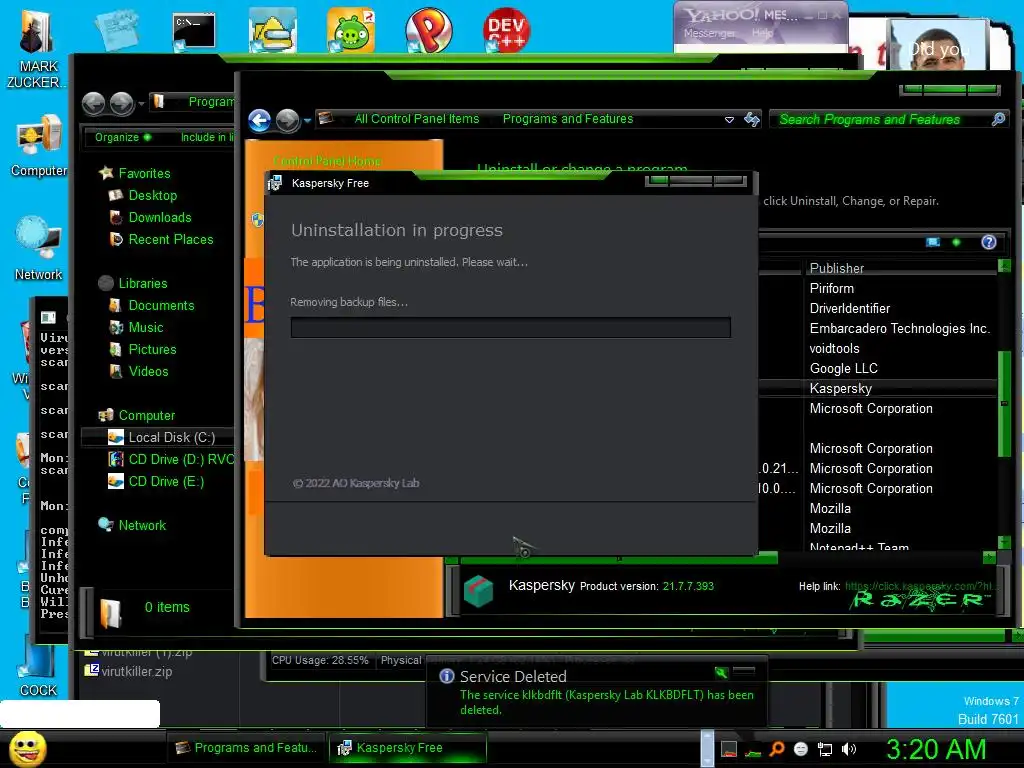This screenshot has height=768, width=1024.
Task: Open the command prompt desktop shortcut
Action: [x=194, y=31]
